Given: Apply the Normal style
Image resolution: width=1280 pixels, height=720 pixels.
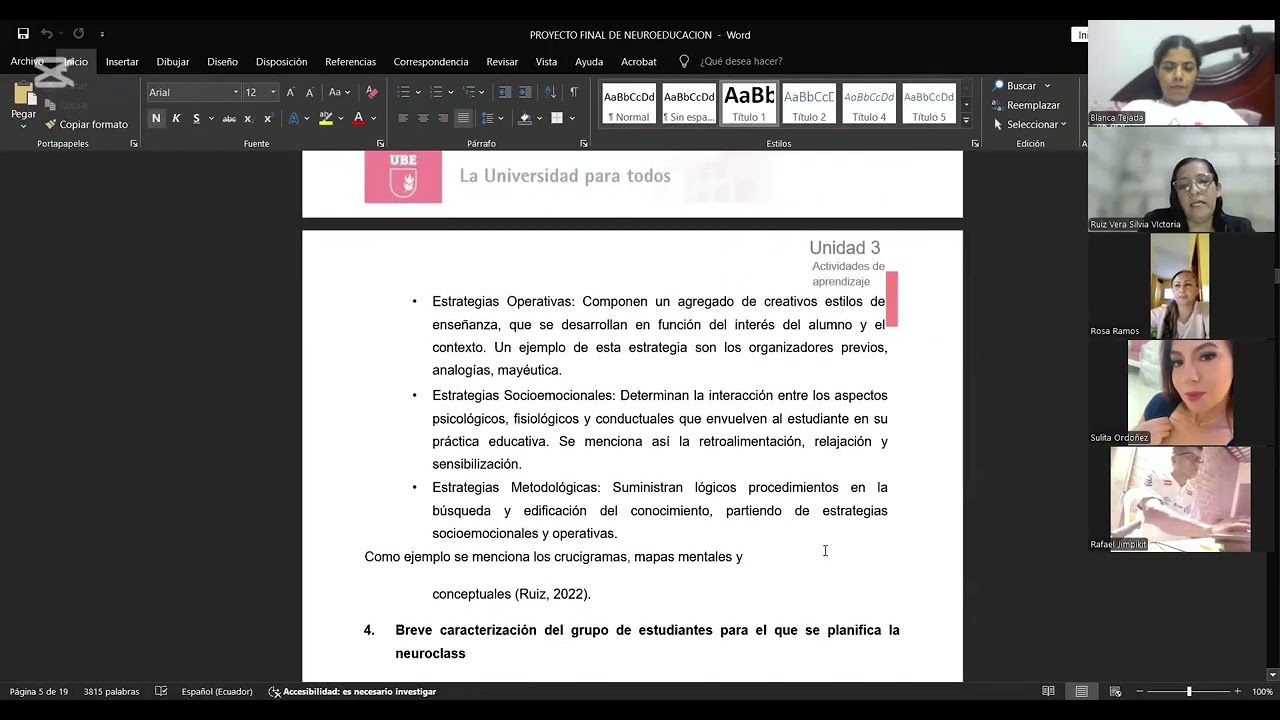Looking at the screenshot, I should (x=629, y=104).
